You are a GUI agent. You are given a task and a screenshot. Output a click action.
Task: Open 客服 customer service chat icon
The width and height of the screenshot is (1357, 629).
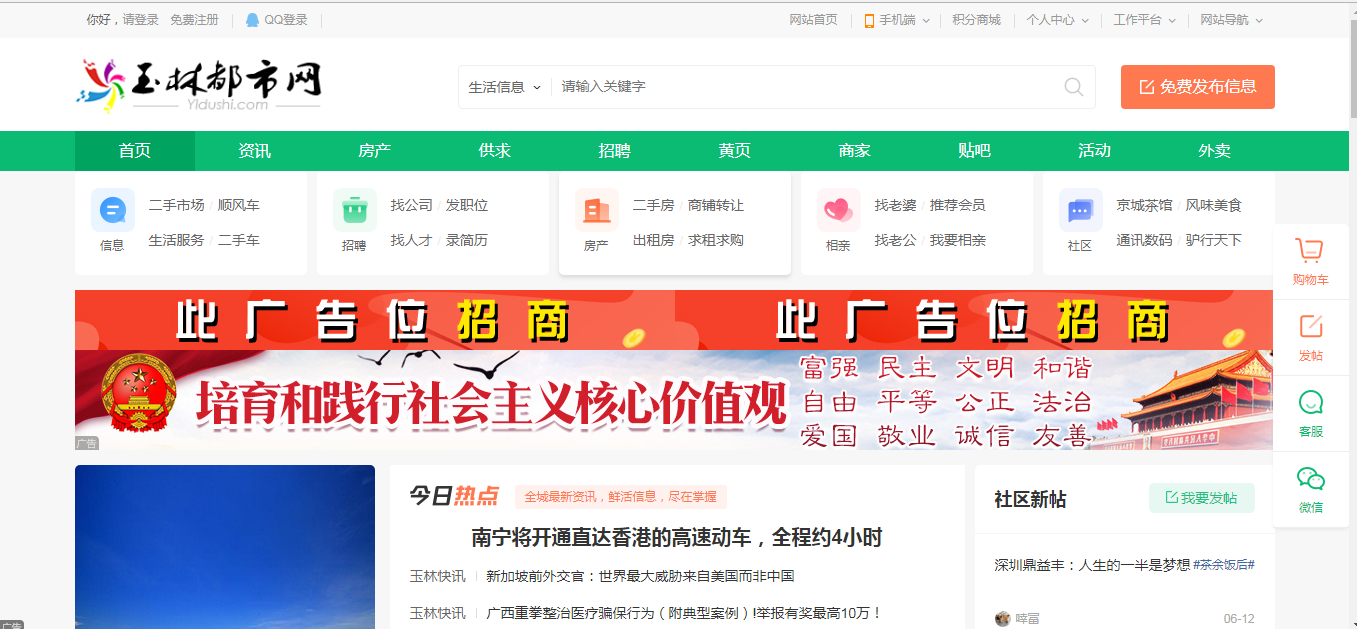tap(1310, 403)
